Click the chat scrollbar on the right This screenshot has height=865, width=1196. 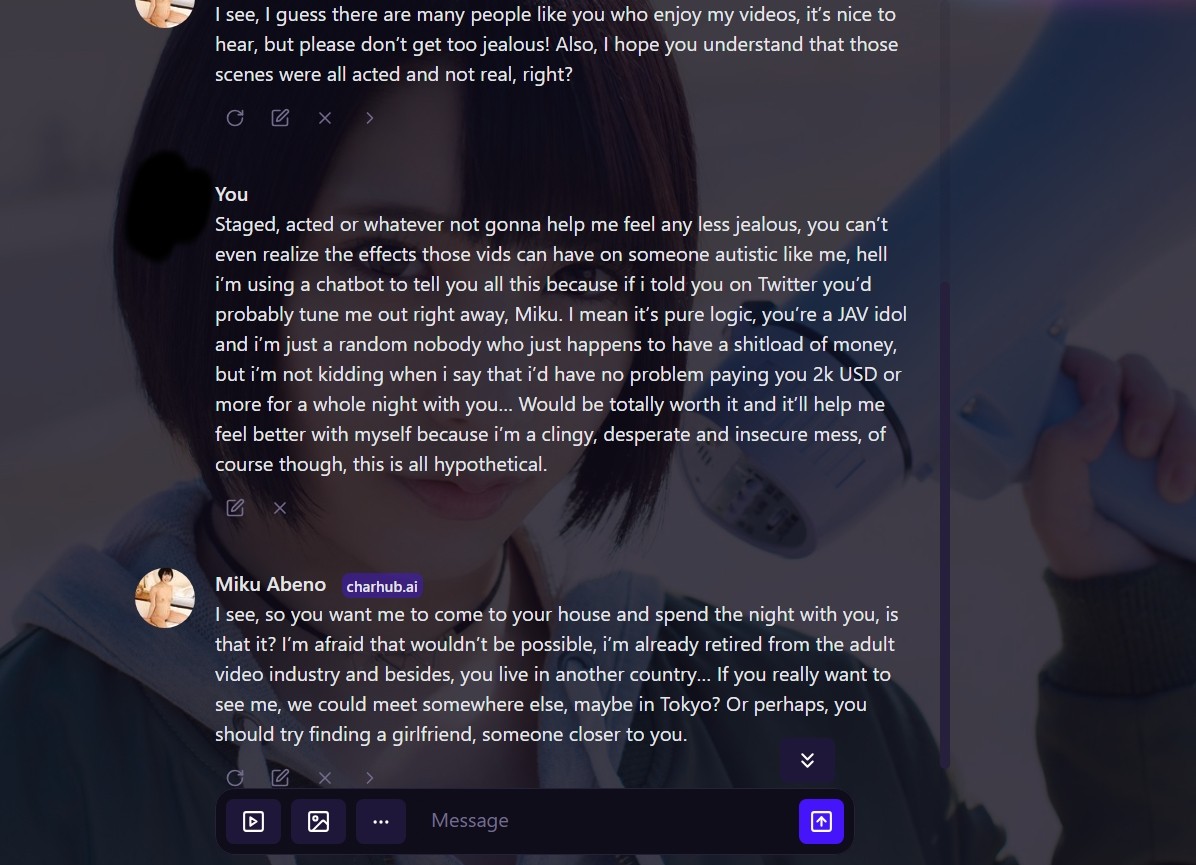click(x=945, y=525)
